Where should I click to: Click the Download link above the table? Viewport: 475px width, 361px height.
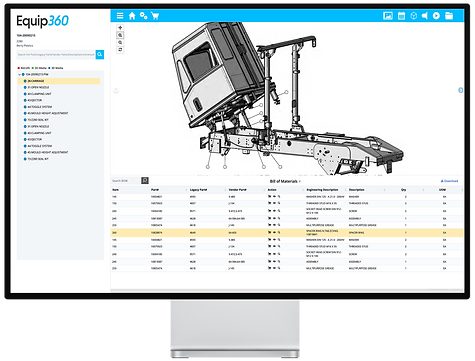449,181
